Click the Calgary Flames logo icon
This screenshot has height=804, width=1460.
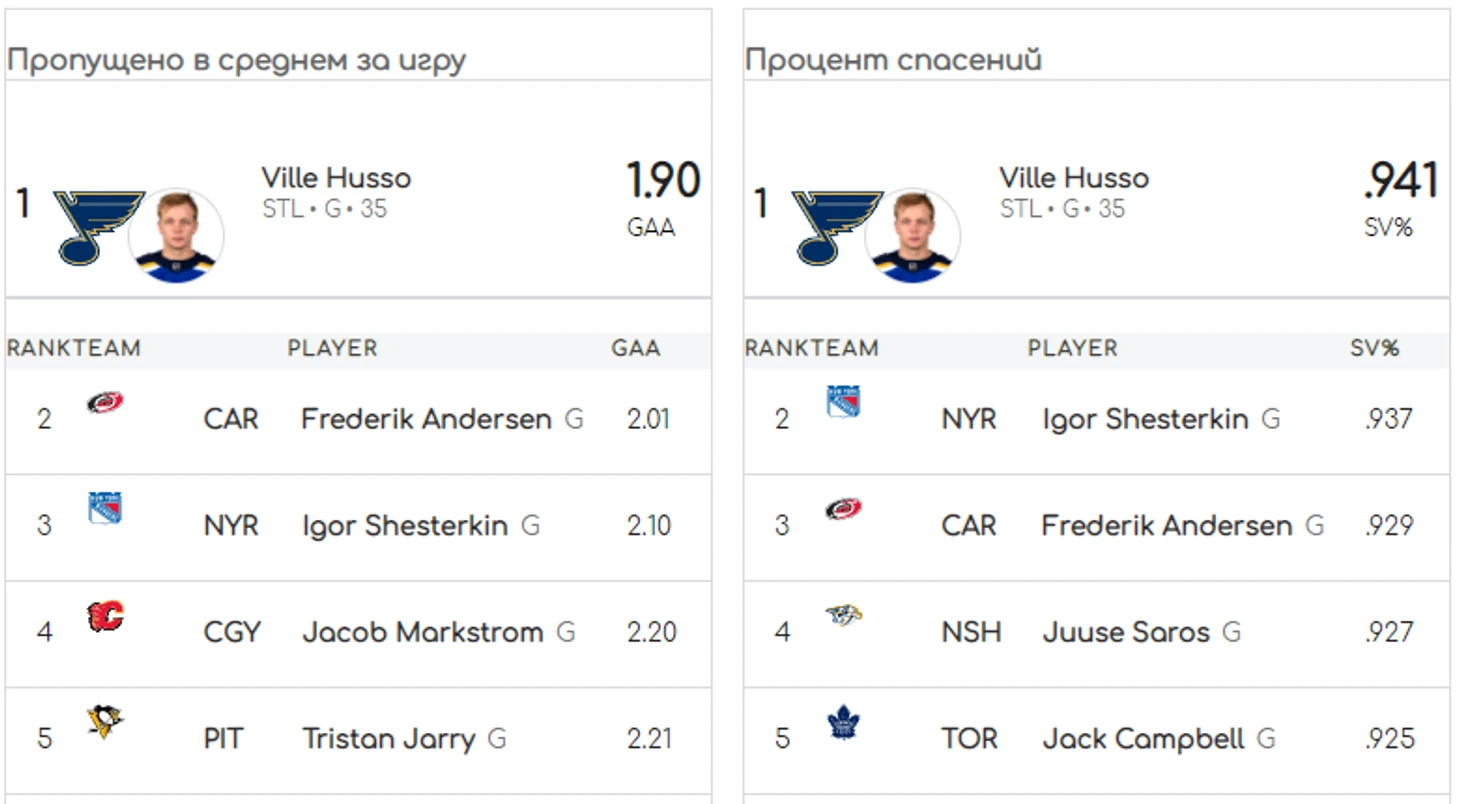pos(105,616)
